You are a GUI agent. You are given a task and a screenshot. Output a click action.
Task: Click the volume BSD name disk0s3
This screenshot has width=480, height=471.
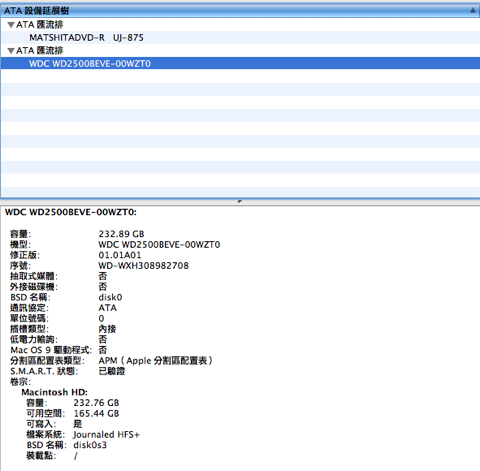[x=90, y=445]
